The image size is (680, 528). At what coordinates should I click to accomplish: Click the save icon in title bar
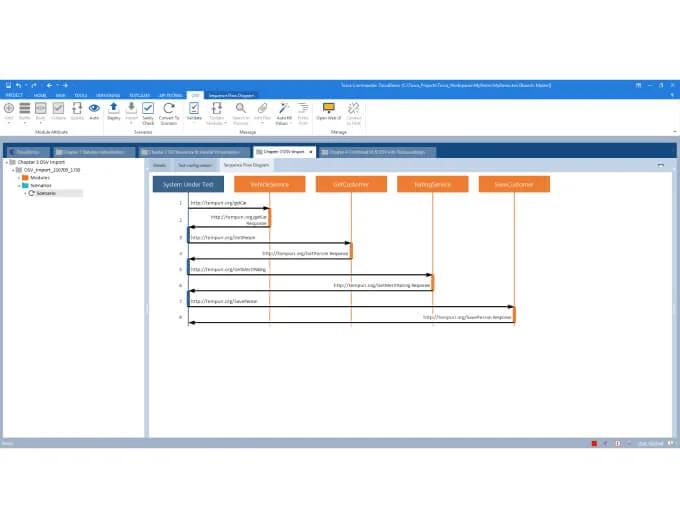(7, 85)
